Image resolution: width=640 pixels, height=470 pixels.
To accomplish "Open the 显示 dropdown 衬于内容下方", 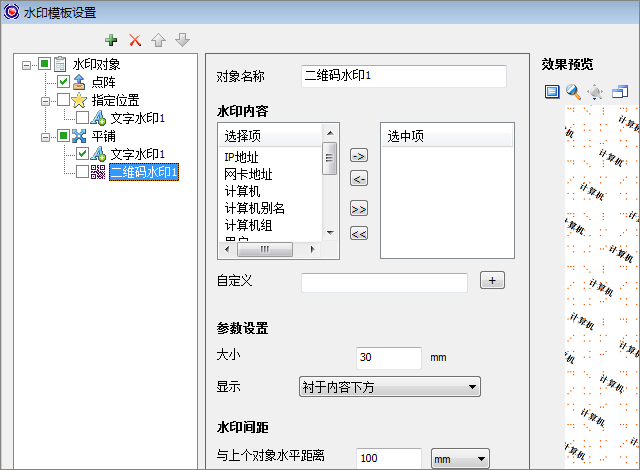I will tap(390, 387).
